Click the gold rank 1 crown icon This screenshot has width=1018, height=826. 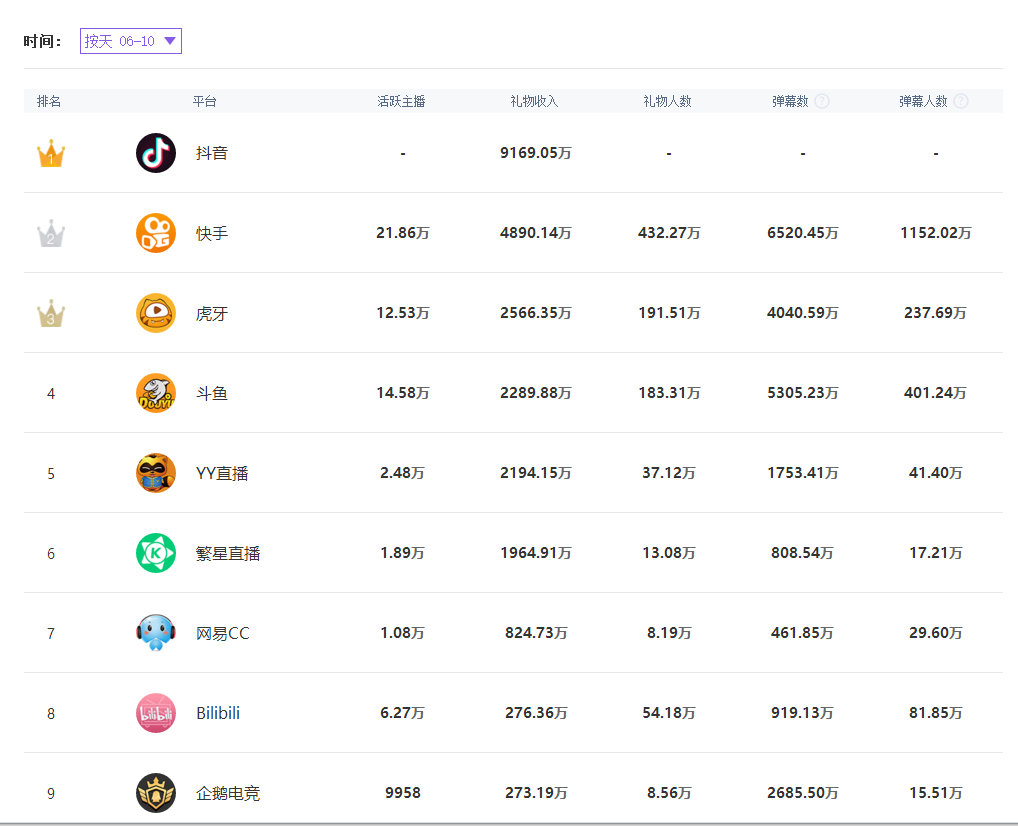[x=51, y=155]
